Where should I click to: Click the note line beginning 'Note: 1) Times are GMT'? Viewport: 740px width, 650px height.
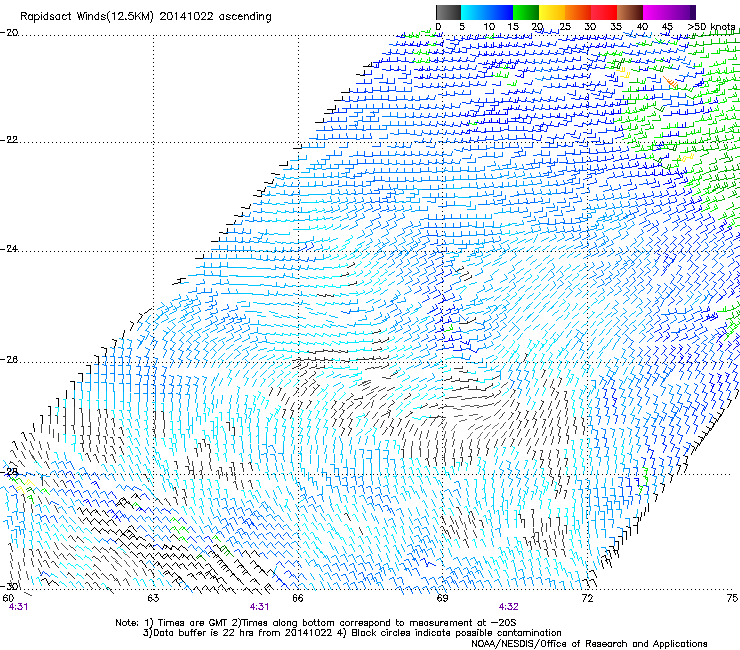pos(316,623)
